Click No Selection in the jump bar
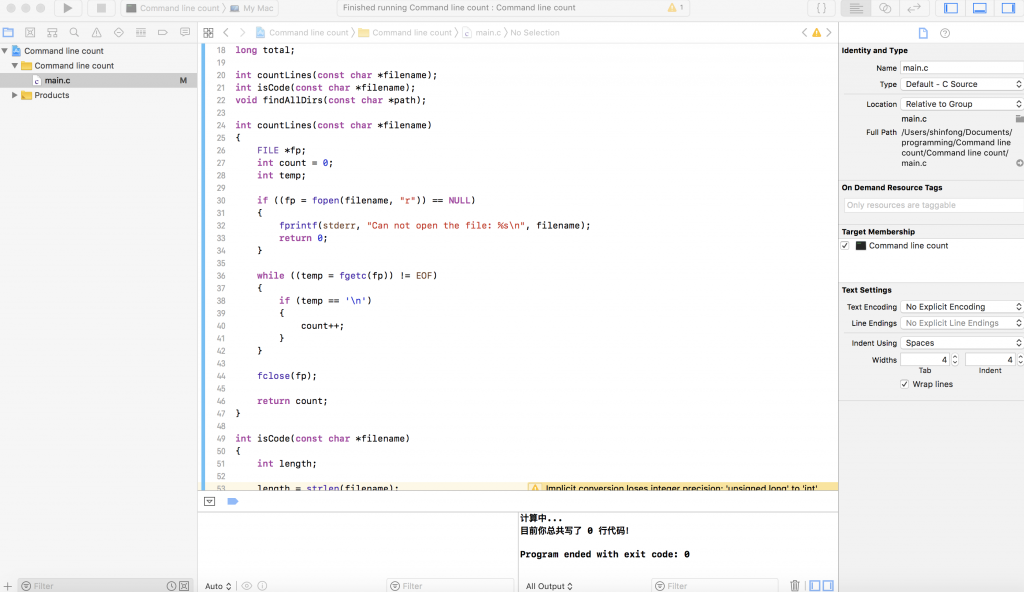 (535, 33)
